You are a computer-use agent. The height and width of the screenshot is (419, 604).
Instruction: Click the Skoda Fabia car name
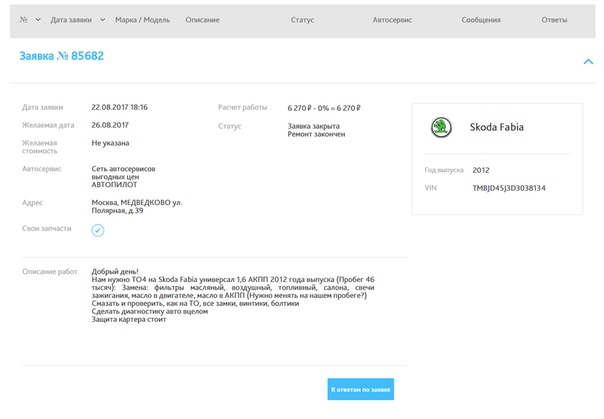[497, 127]
